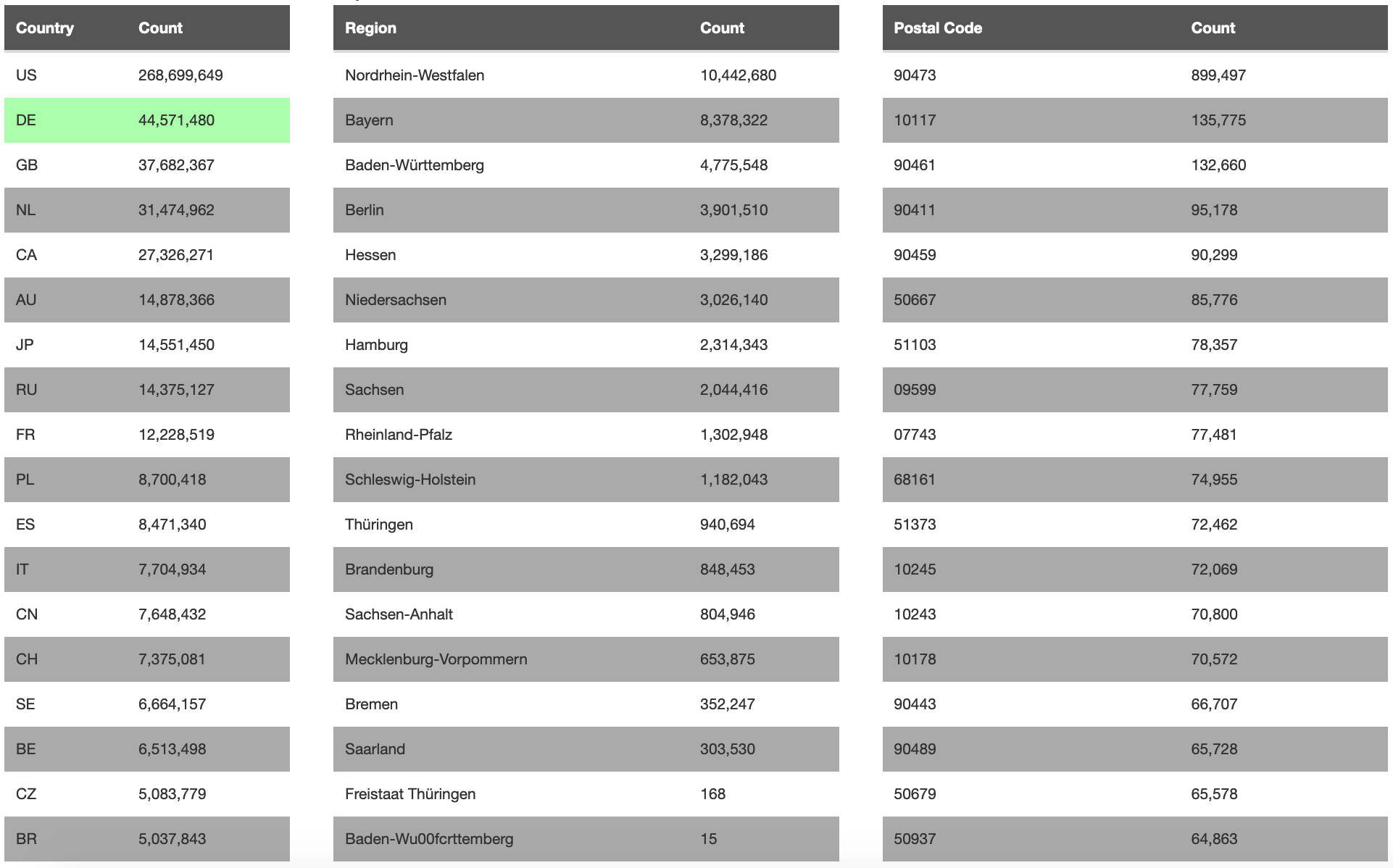
Task: Select the BR country row
Action: coord(146,839)
